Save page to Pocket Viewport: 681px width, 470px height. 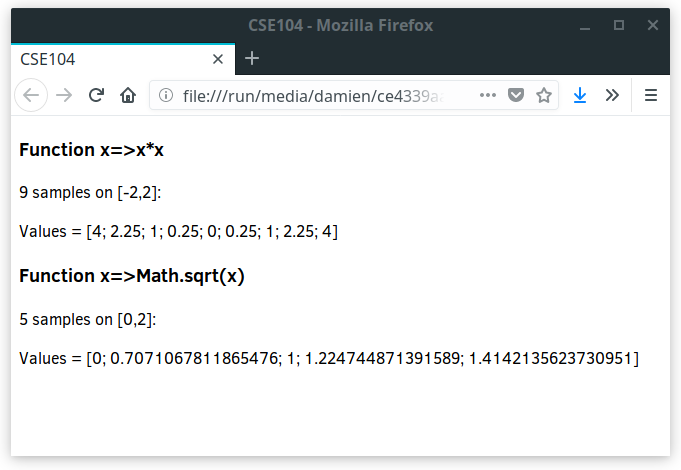(516, 95)
